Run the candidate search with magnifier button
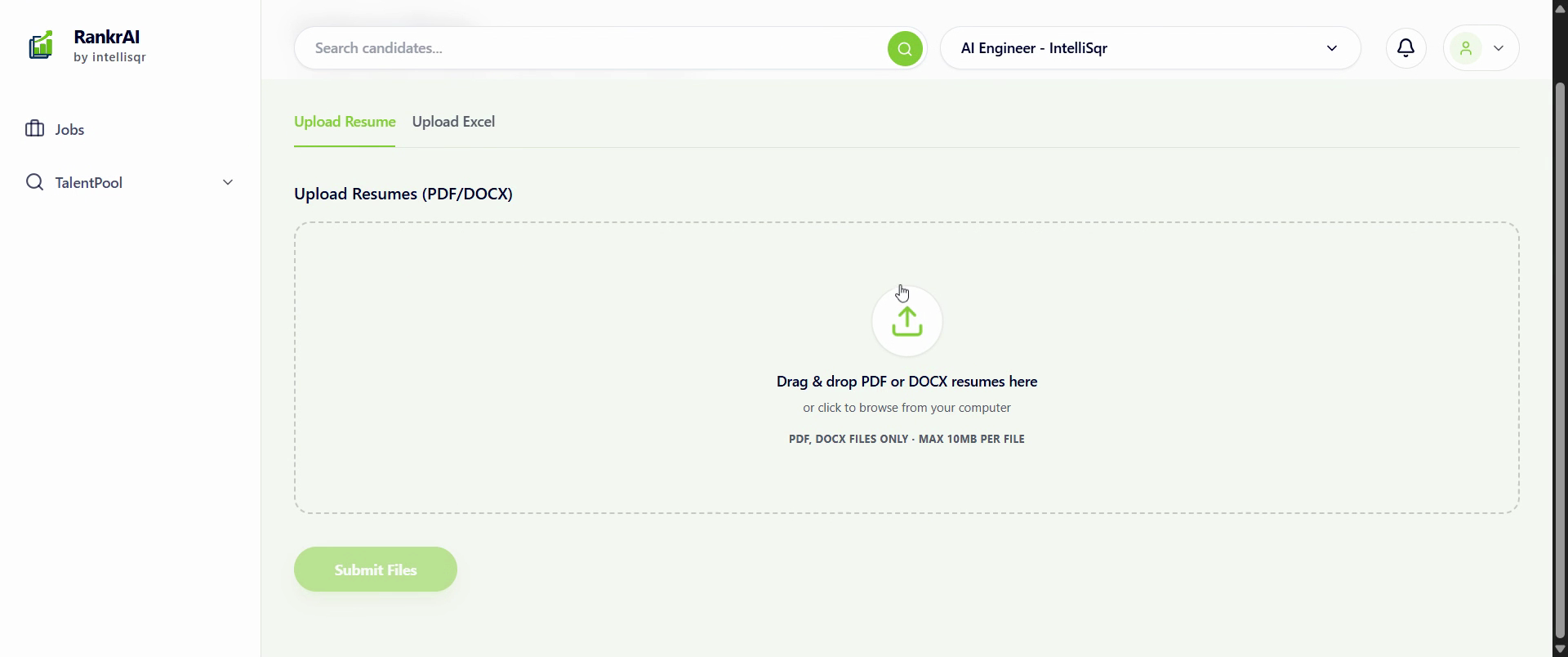 point(904,48)
